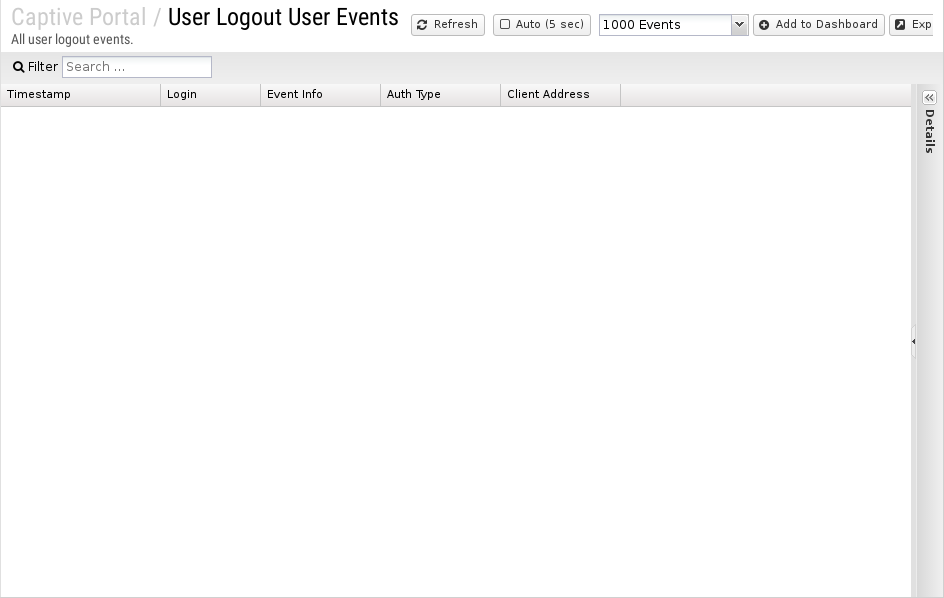Open the 1000 Events dropdown arrow
This screenshot has height=598, width=944.
click(739, 25)
